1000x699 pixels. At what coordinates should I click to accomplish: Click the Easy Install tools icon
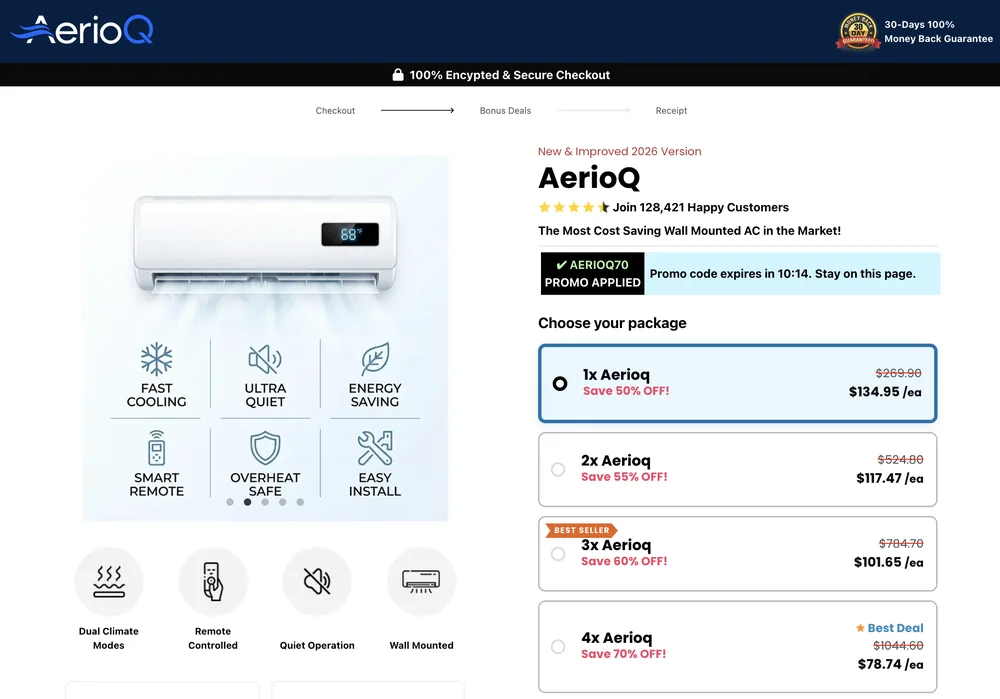pos(375,448)
